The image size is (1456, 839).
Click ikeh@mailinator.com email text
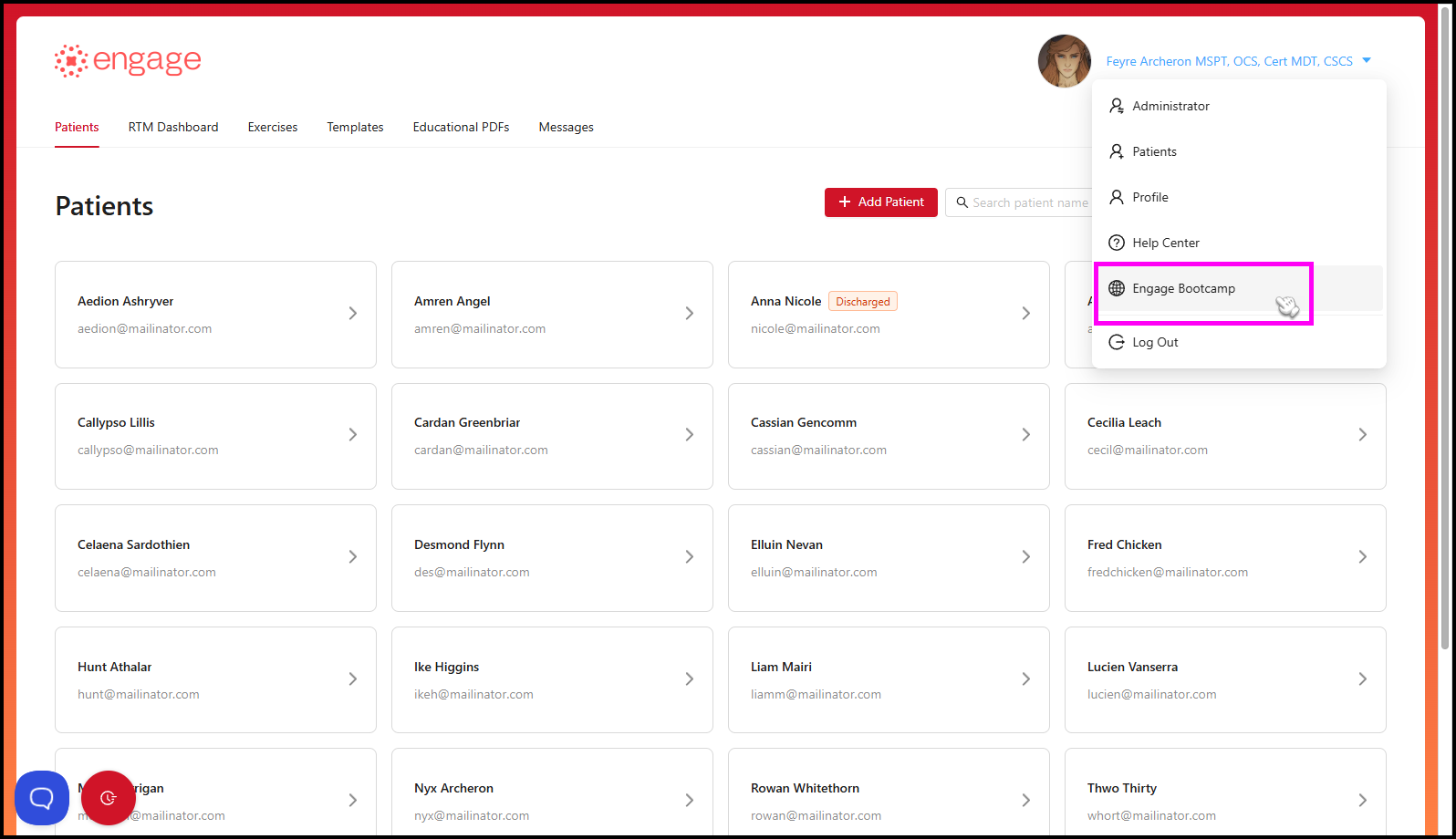click(x=473, y=694)
